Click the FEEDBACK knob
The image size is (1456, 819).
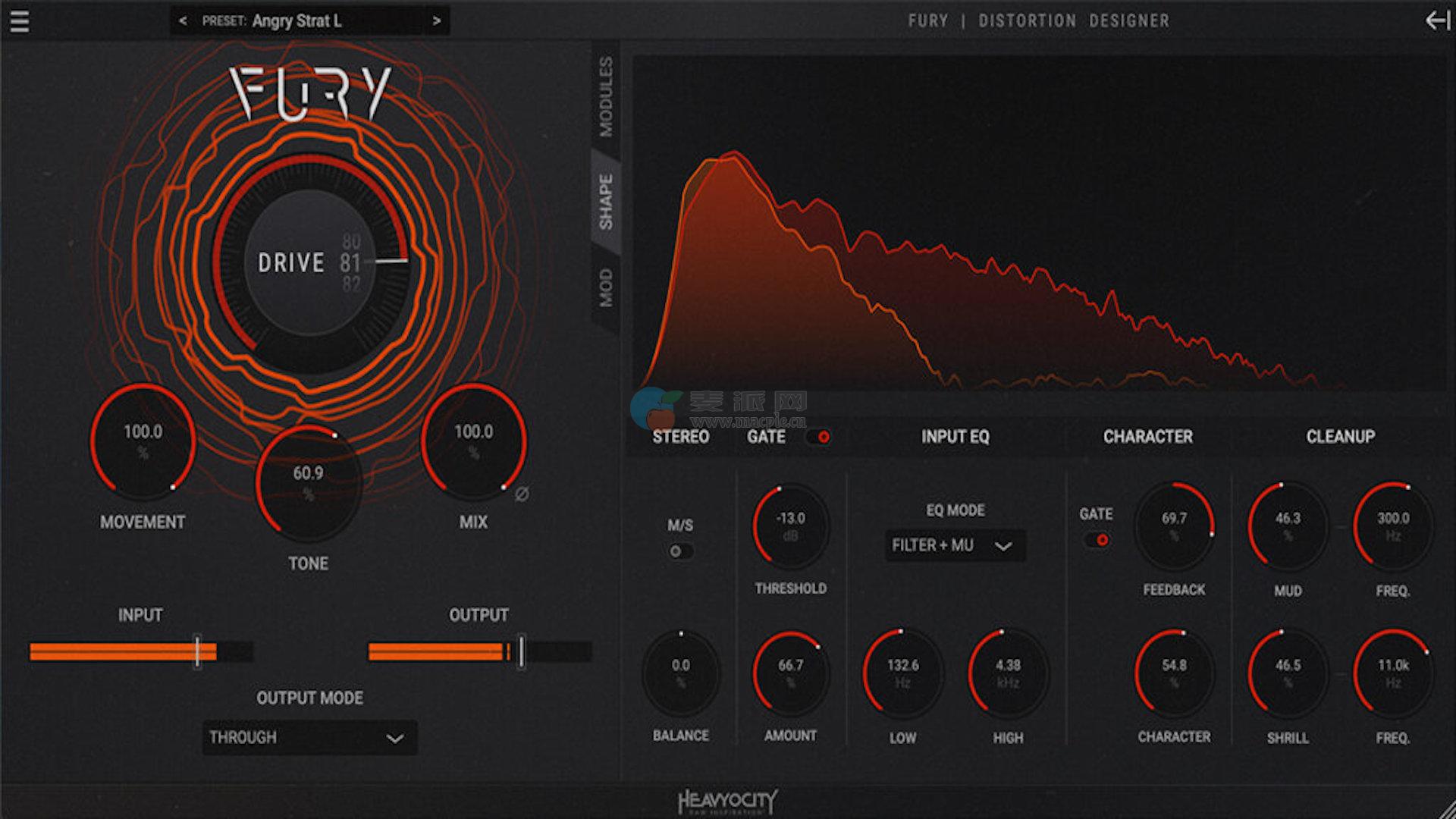1174,526
